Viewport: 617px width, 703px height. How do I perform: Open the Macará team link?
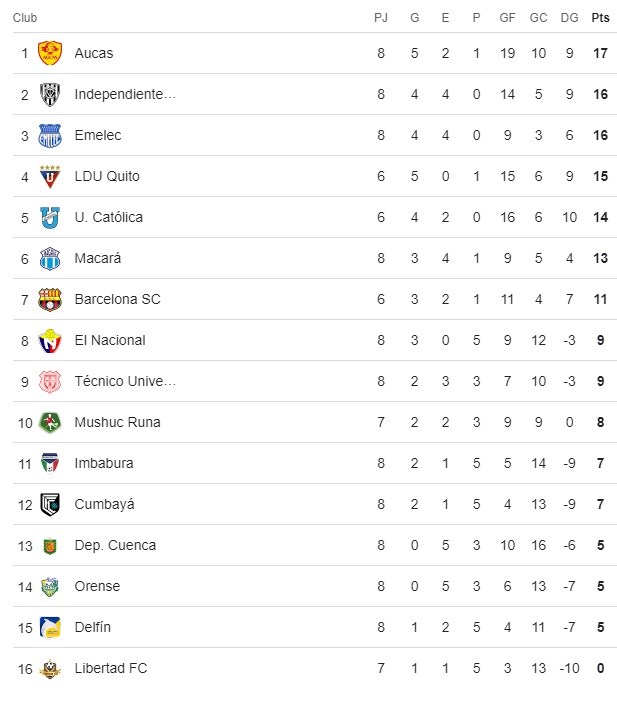pyautogui.click(x=98, y=258)
